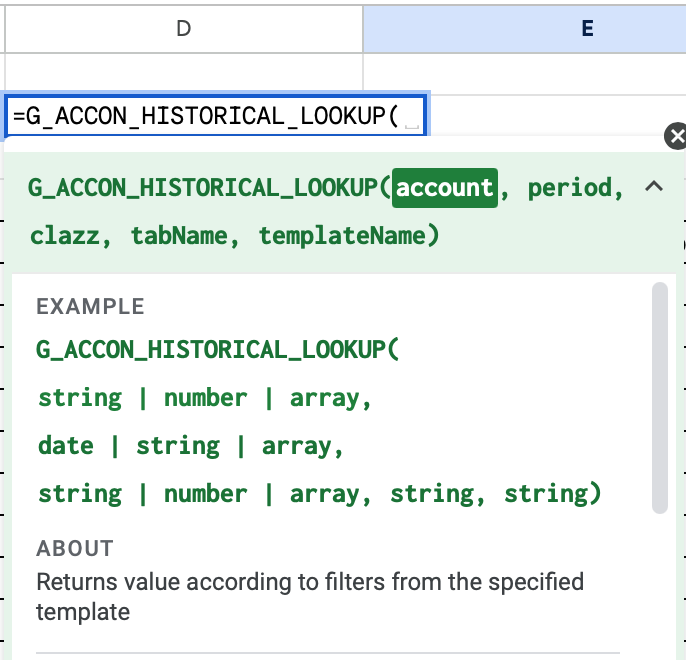Click the 'clazz,' parameter in the signature

pyautogui.click(x=70, y=236)
